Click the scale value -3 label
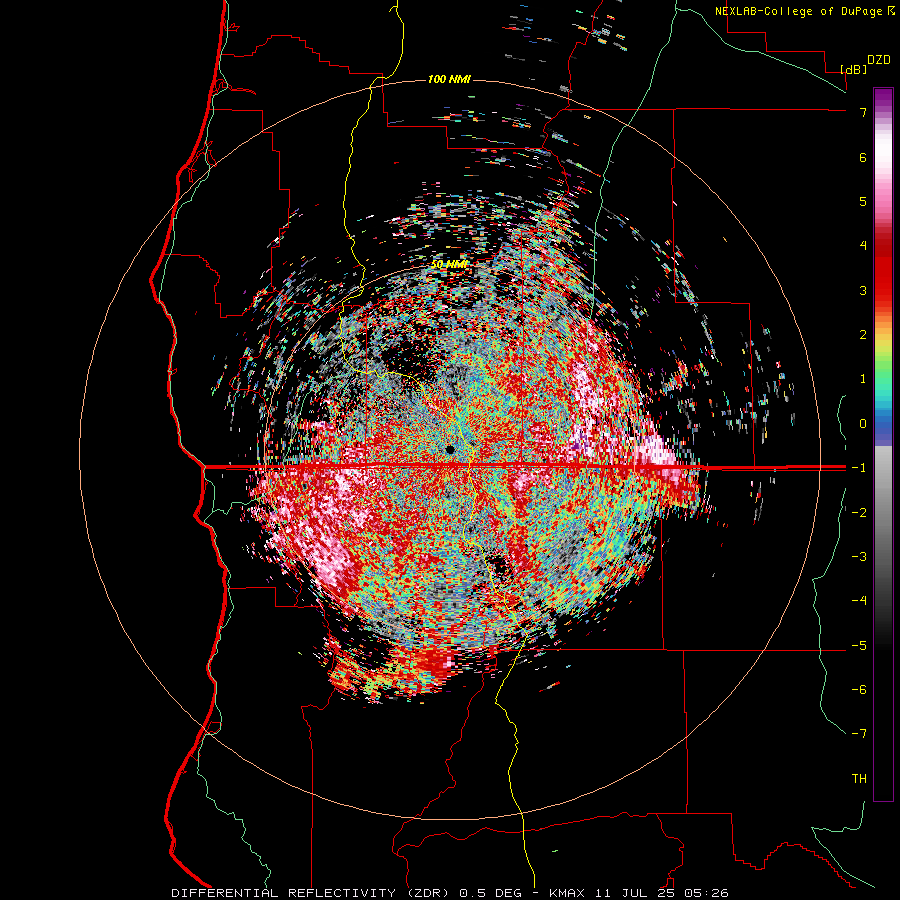The height and width of the screenshot is (900, 900). [x=859, y=556]
